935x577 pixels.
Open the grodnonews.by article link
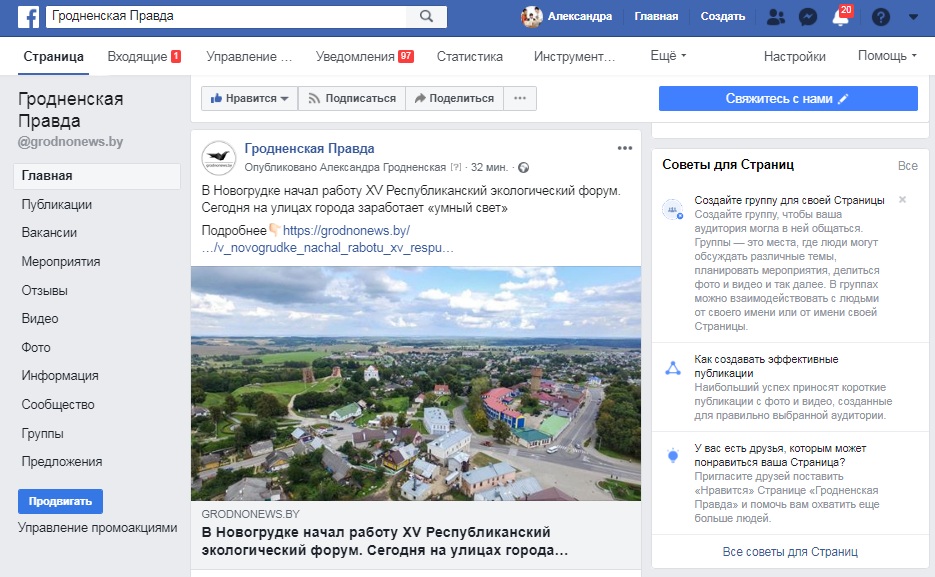328,239
